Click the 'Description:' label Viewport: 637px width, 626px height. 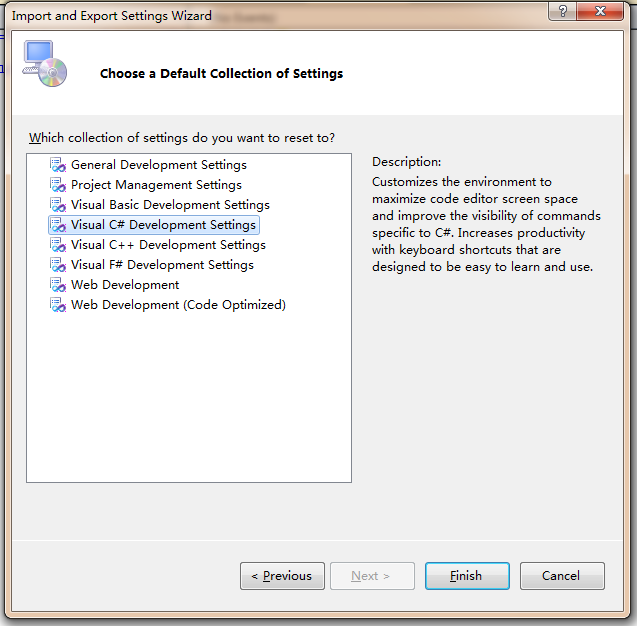coord(406,162)
